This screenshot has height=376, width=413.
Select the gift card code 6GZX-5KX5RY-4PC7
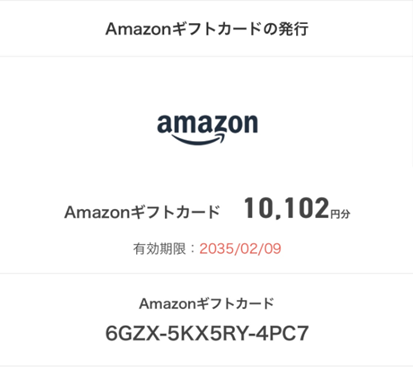207,333
